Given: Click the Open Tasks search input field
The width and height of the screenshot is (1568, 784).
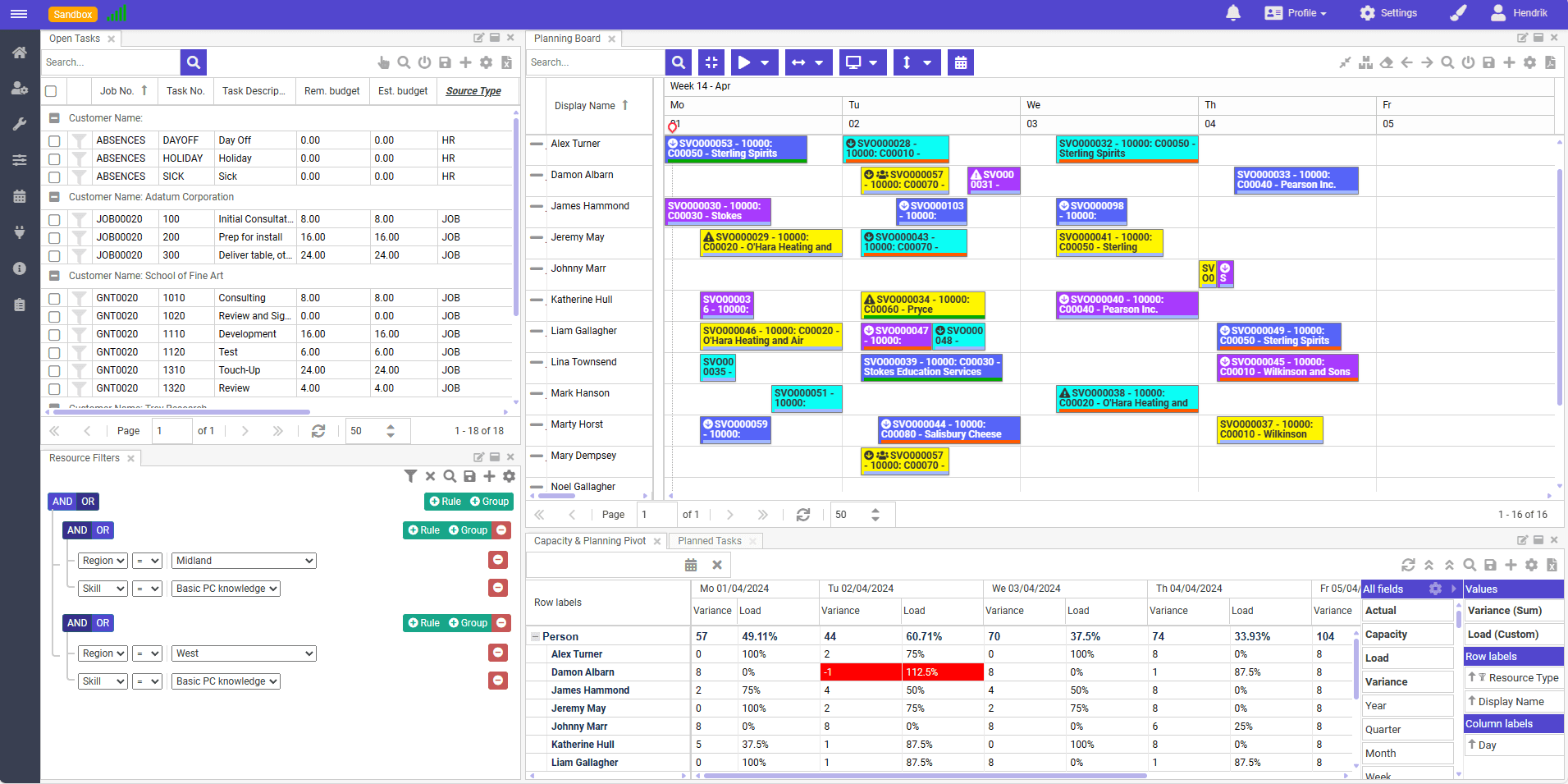Looking at the screenshot, I should point(110,62).
